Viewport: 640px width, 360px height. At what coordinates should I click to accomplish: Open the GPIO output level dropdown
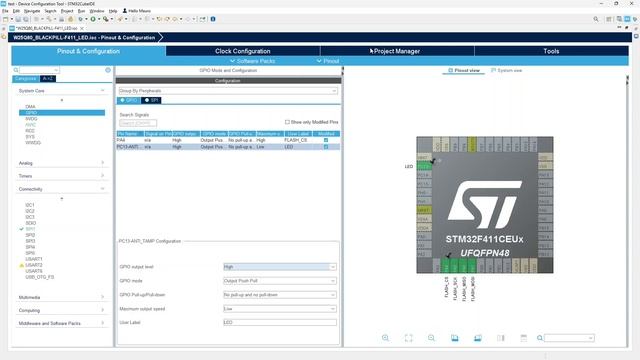click(280, 267)
